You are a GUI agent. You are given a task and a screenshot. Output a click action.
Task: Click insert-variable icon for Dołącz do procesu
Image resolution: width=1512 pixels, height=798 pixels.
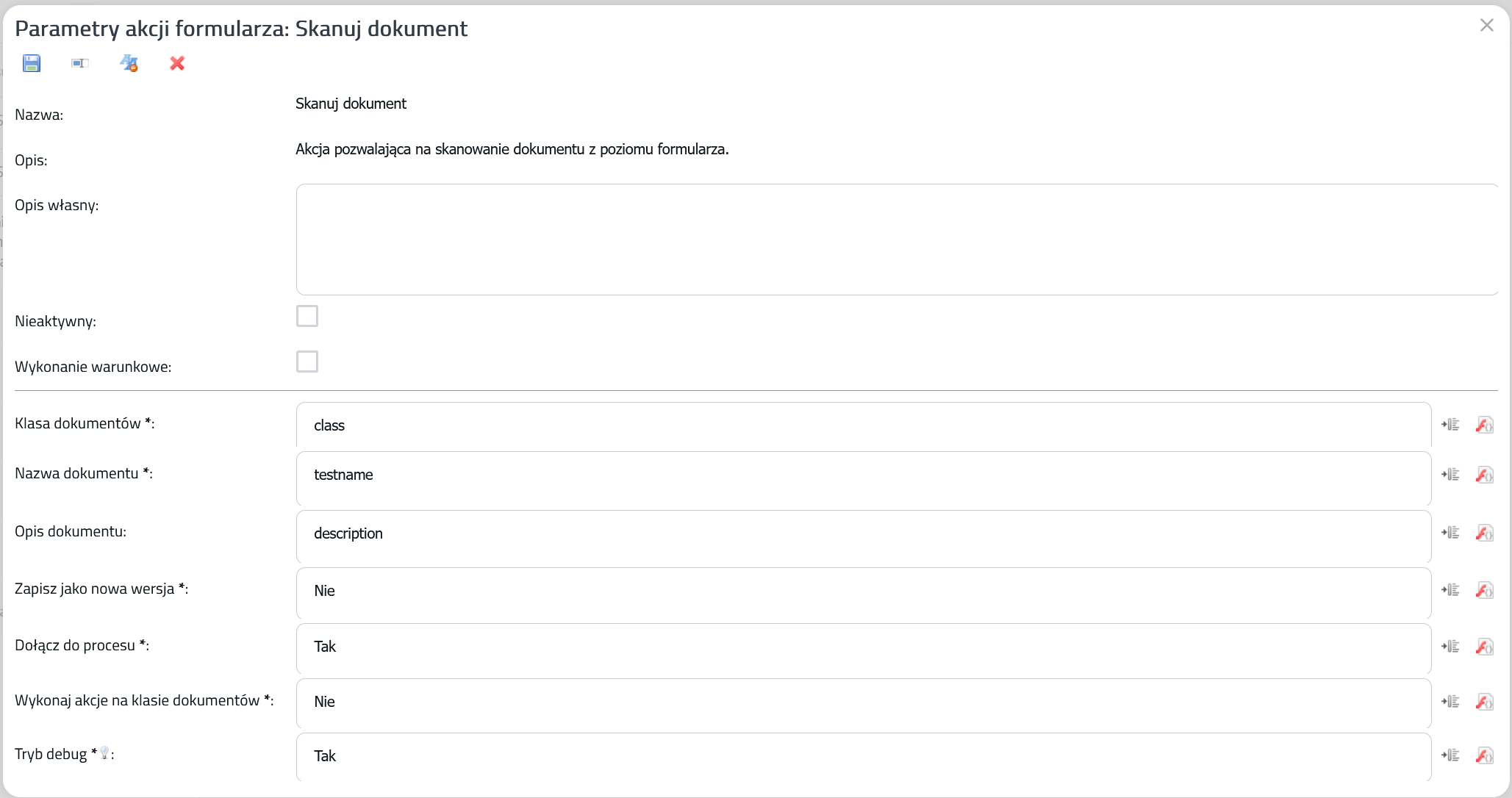tap(1450, 647)
